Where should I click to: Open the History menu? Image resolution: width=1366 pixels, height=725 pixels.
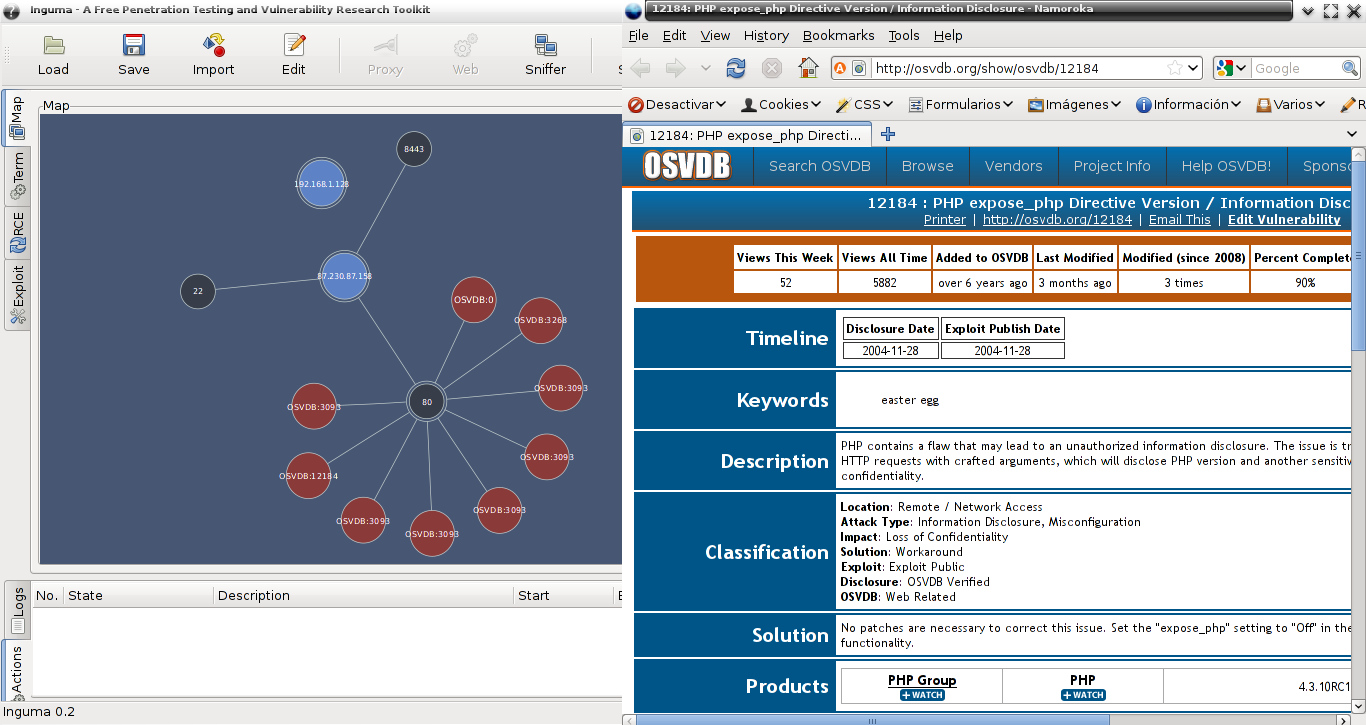(766, 35)
